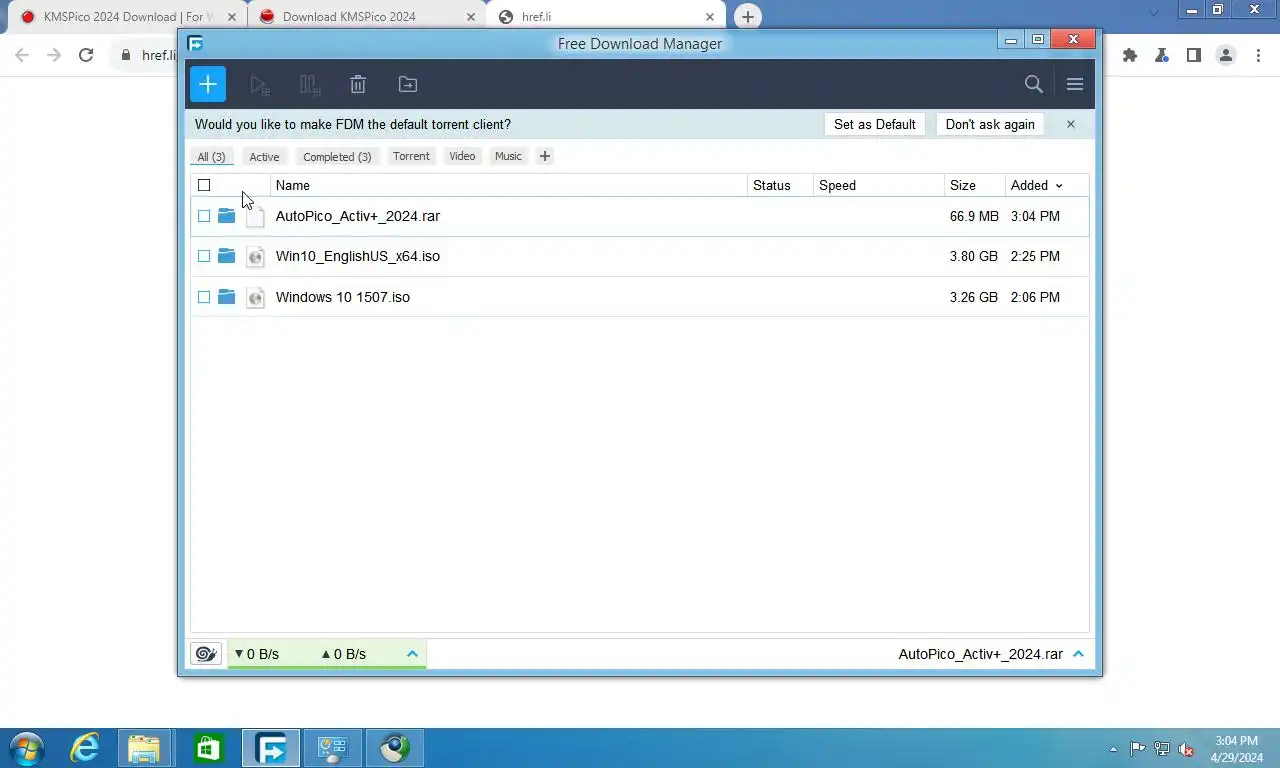Click Set as Default button
Viewport: 1280px width, 768px height.
pyautogui.click(x=875, y=124)
